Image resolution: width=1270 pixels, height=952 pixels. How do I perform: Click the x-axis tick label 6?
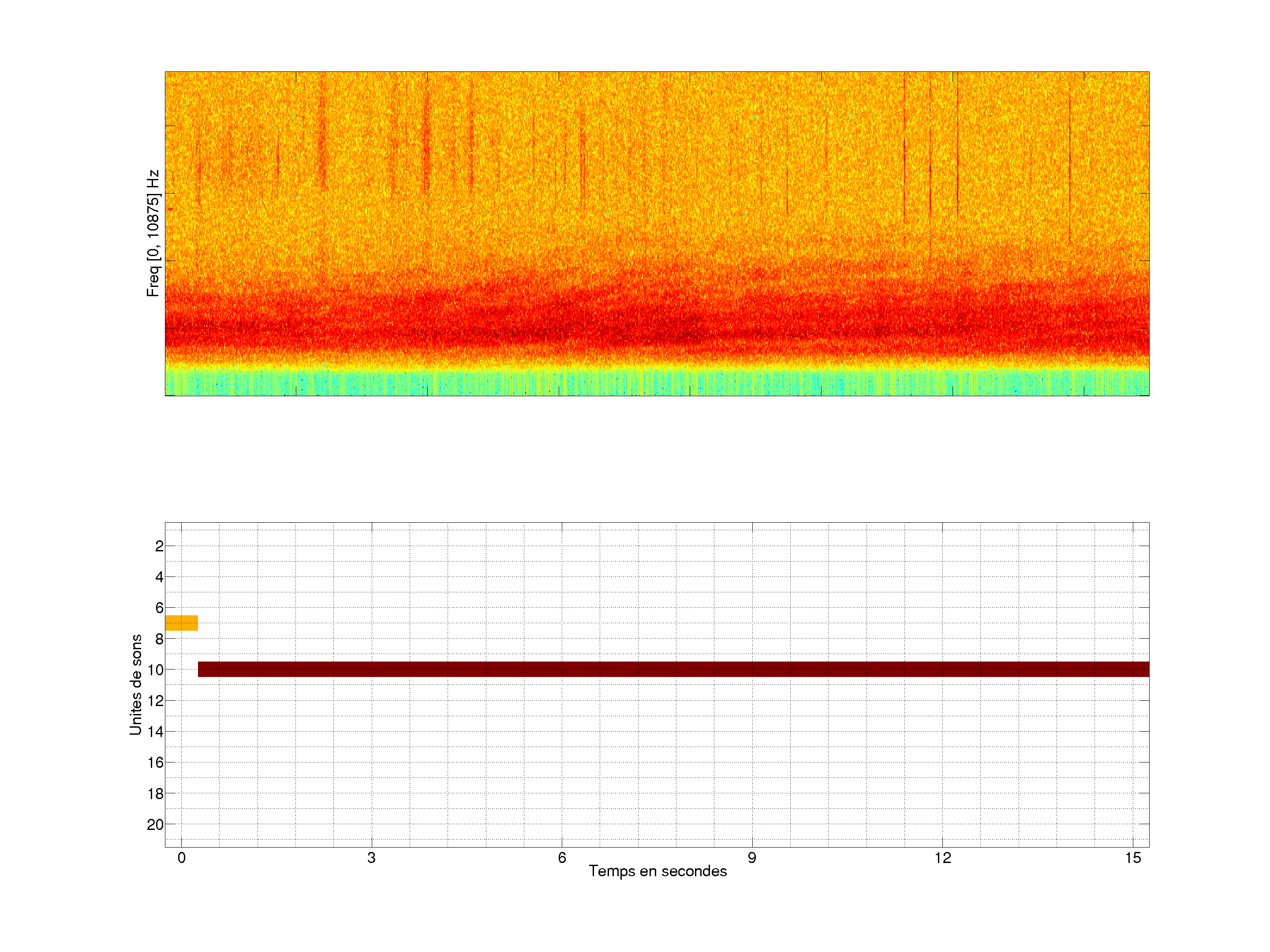pyautogui.click(x=561, y=858)
